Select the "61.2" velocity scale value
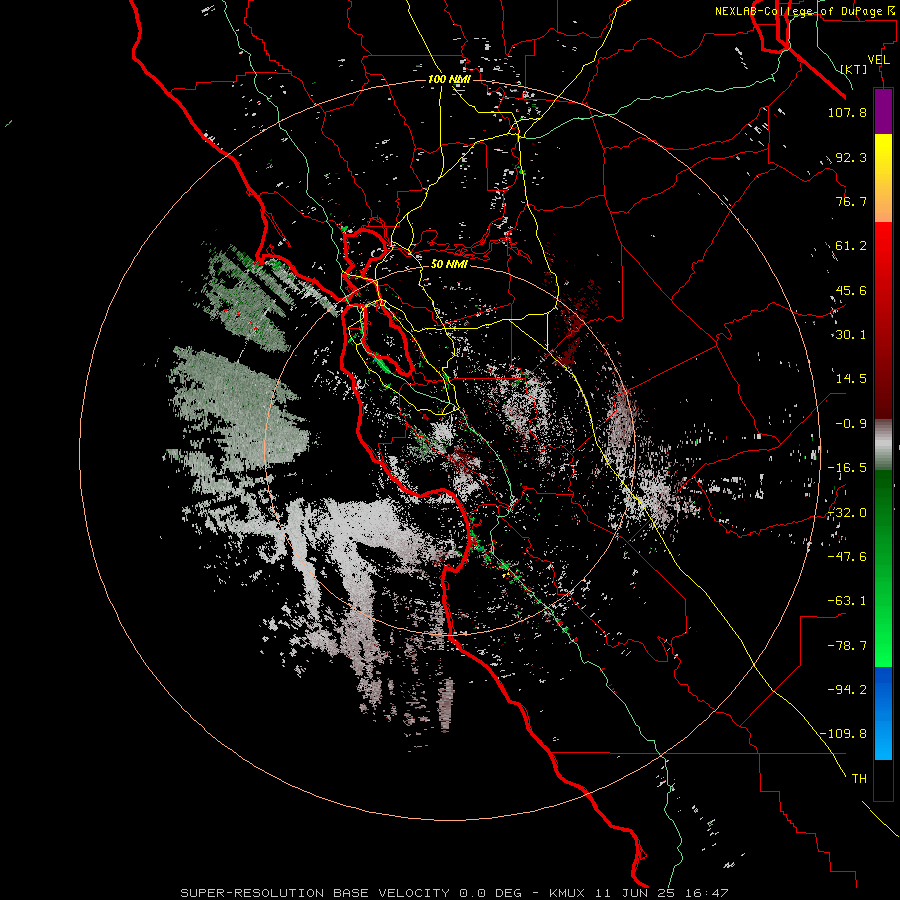The width and height of the screenshot is (900, 900). 851,246
